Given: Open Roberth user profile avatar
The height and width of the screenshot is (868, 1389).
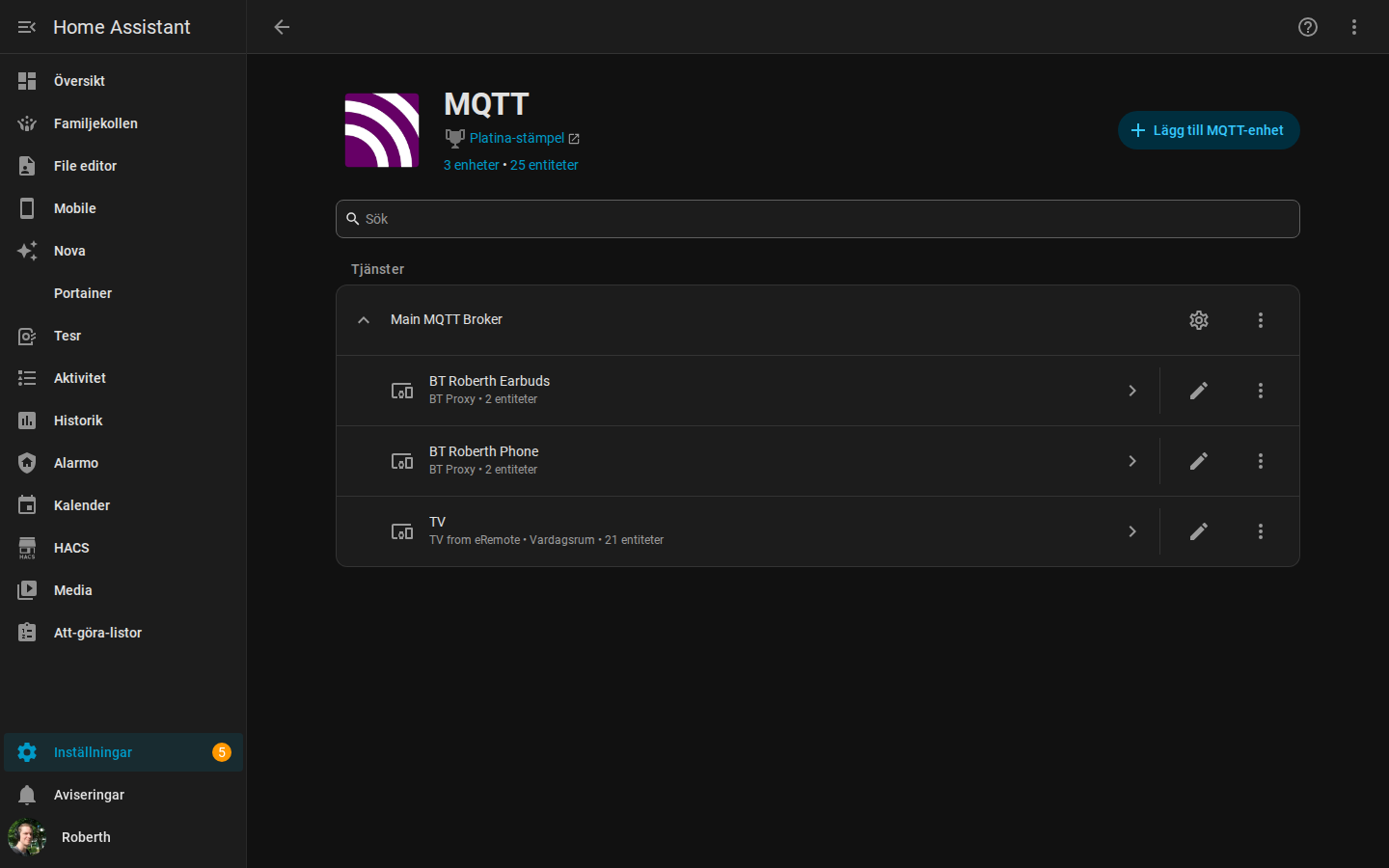Looking at the screenshot, I should [x=27, y=837].
